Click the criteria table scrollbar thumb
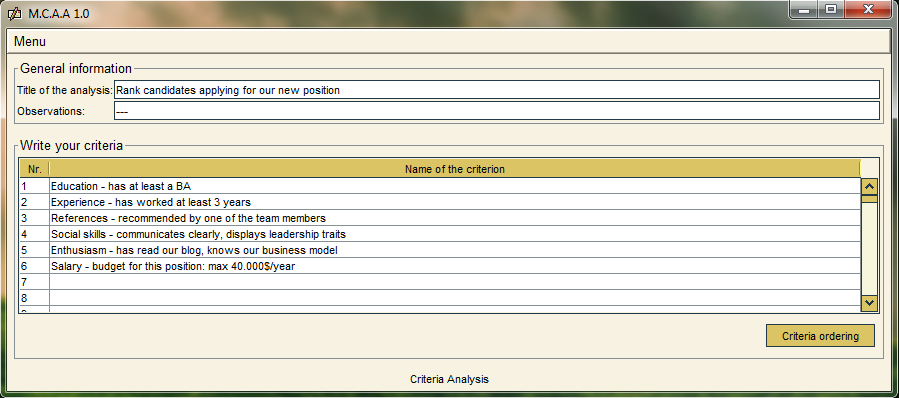The image size is (899, 398). pyautogui.click(x=869, y=199)
